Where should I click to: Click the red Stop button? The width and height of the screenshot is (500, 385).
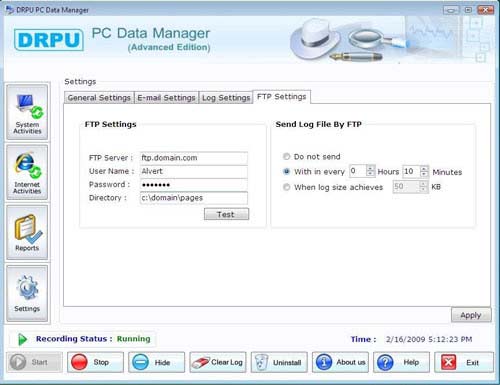point(95,362)
